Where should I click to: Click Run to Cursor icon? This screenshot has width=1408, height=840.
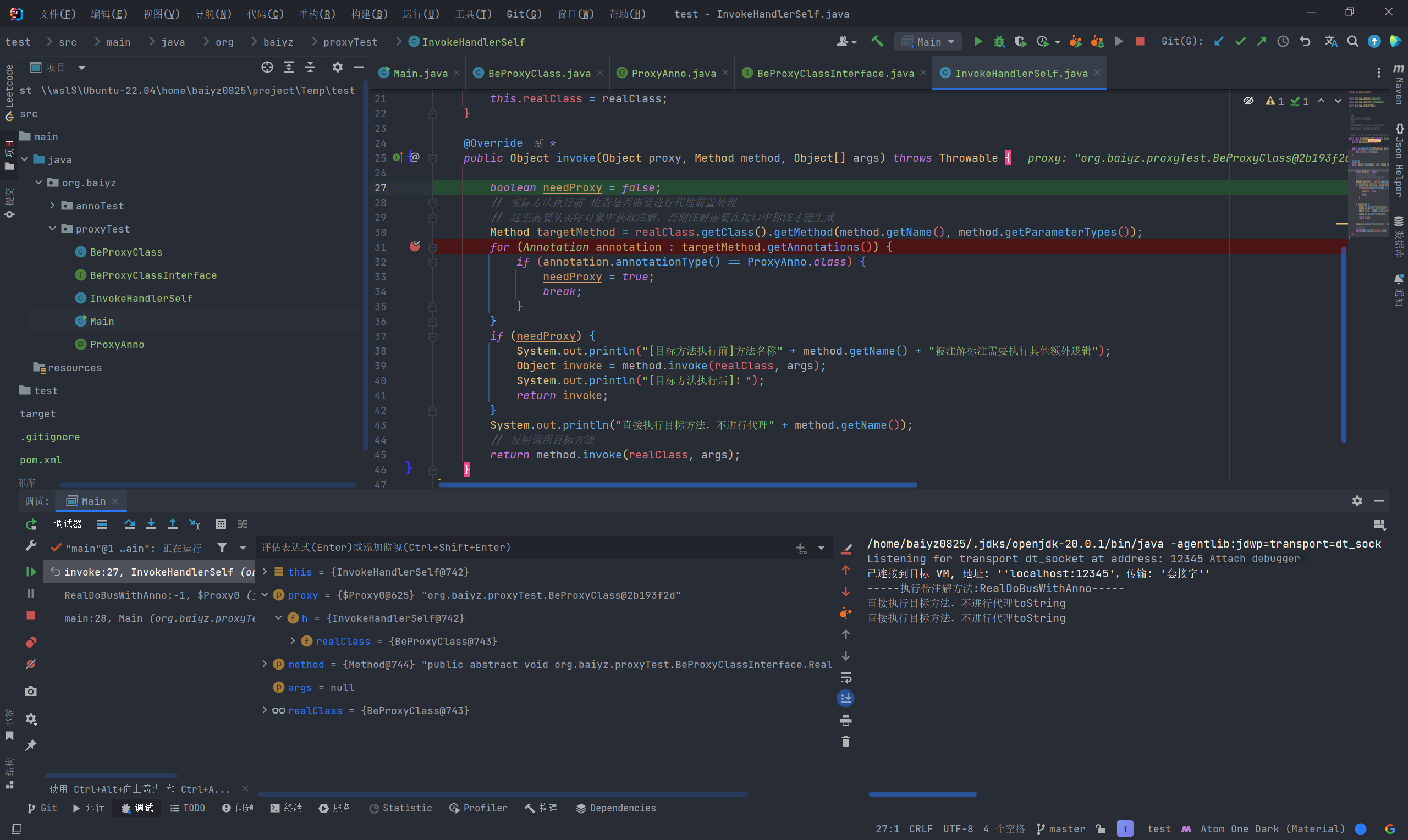click(195, 524)
